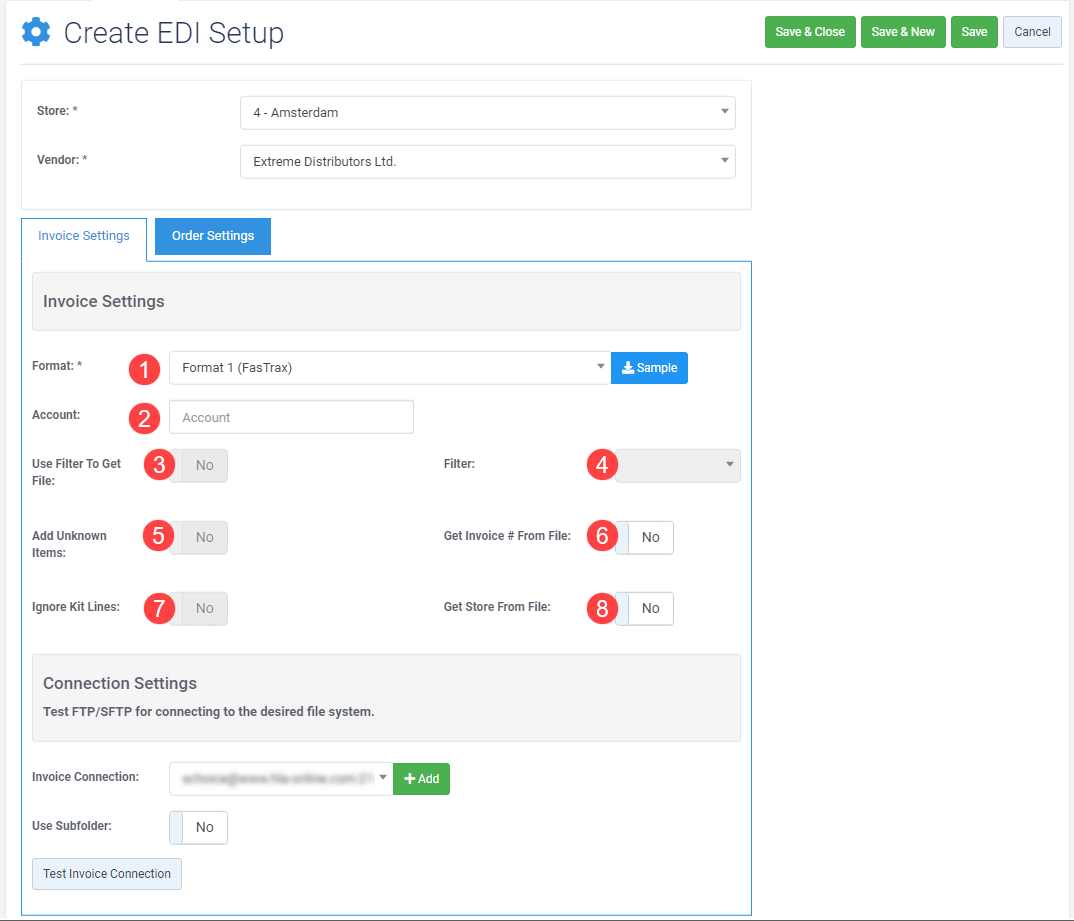The height and width of the screenshot is (921, 1074).
Task: Click into the Account text field
Action: 291,418
